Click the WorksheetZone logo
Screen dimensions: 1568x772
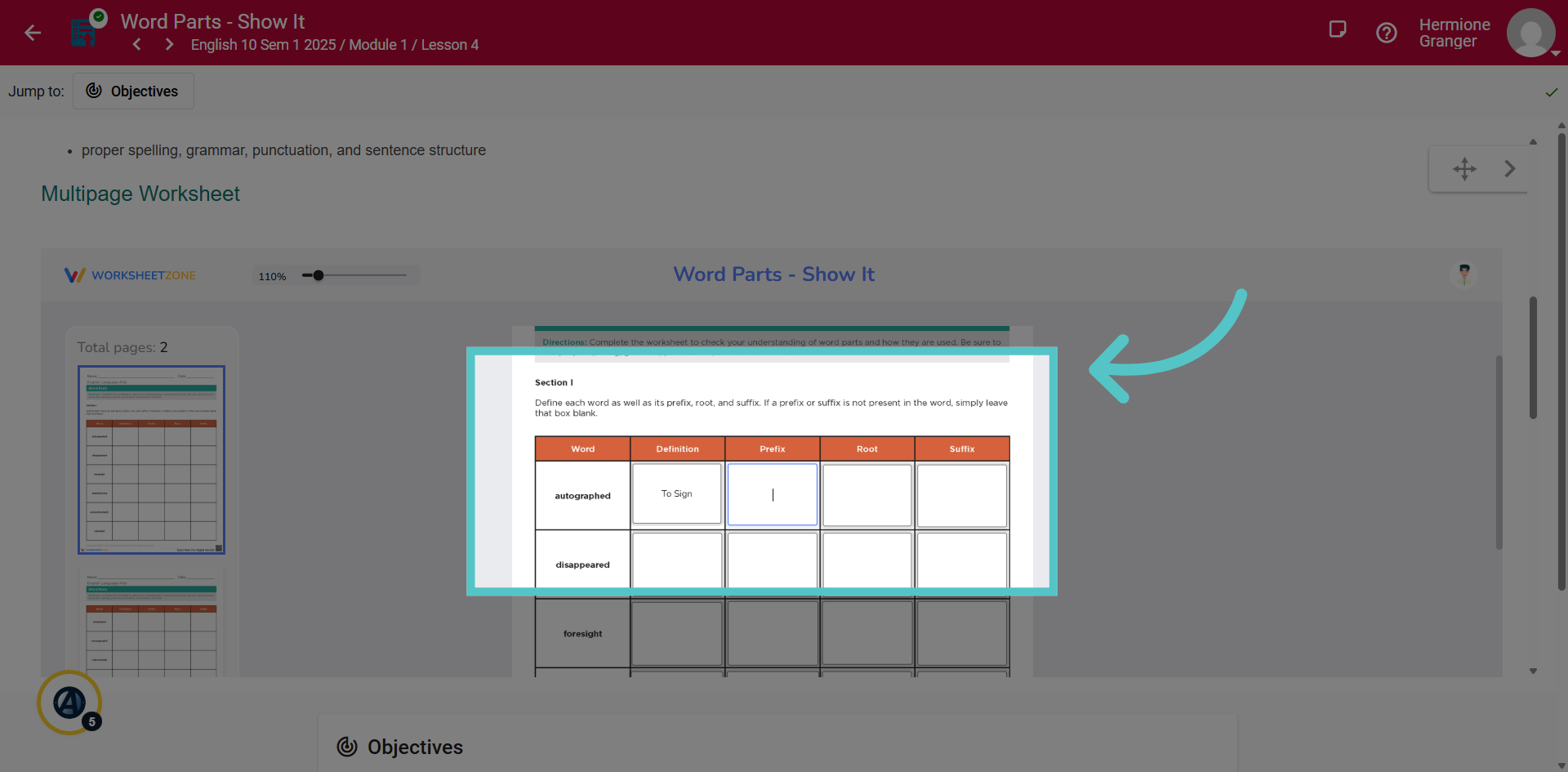coord(130,275)
